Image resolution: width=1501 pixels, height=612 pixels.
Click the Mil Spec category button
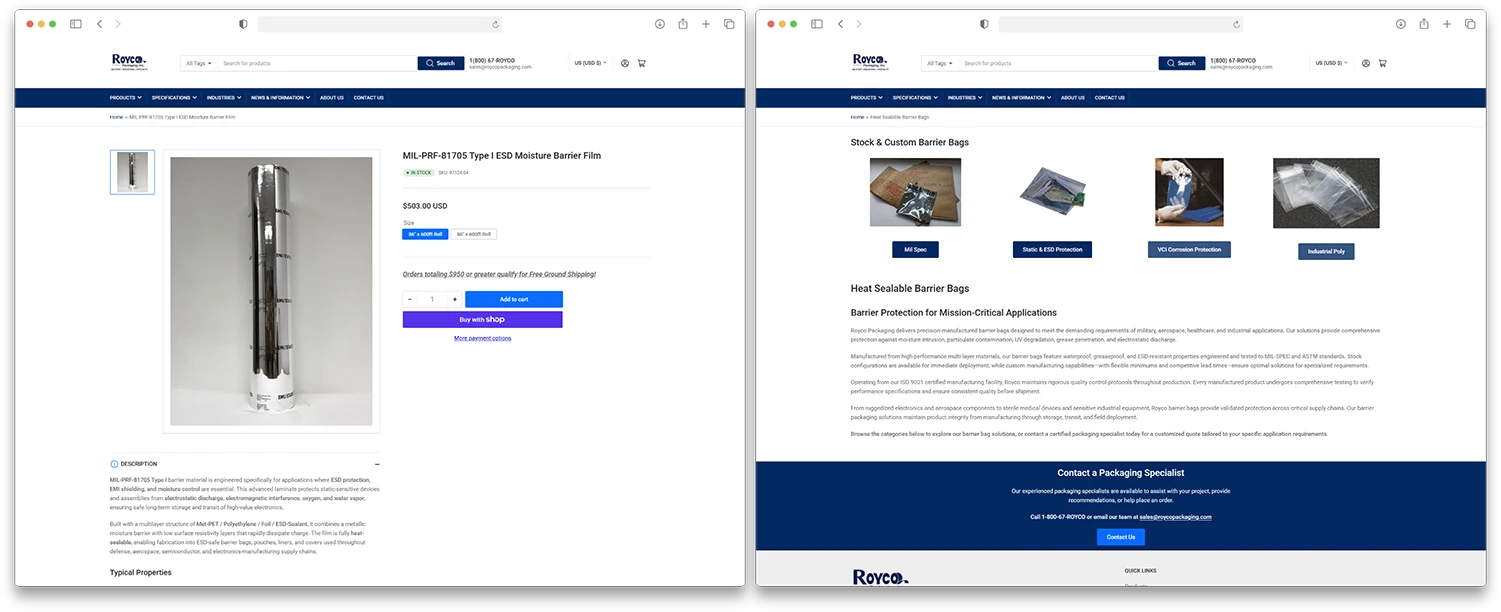point(915,249)
